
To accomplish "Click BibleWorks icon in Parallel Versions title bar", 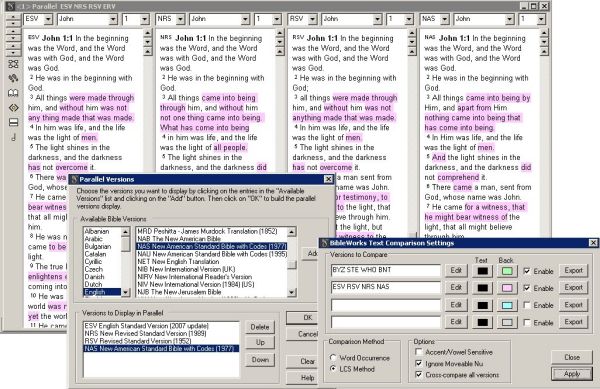I will (x=74, y=179).
